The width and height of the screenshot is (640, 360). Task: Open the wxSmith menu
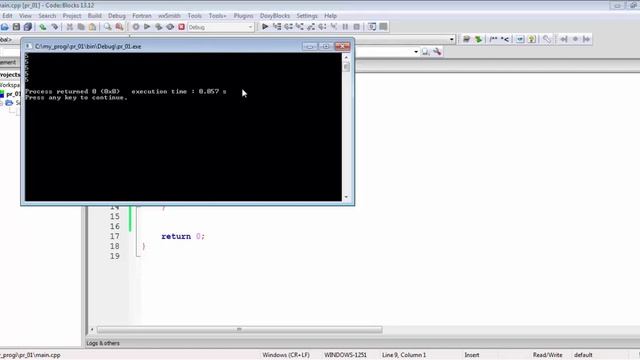169,16
